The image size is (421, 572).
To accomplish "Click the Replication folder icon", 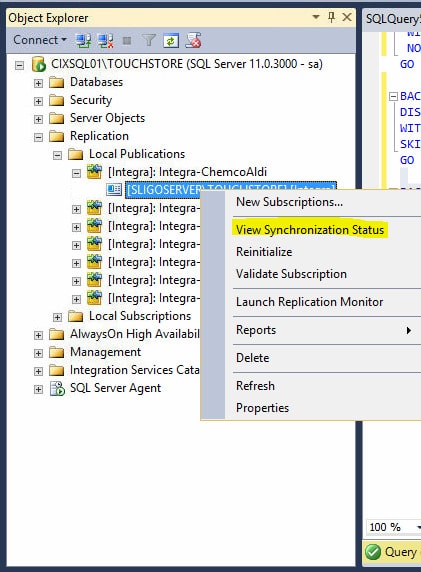I will 57,136.
